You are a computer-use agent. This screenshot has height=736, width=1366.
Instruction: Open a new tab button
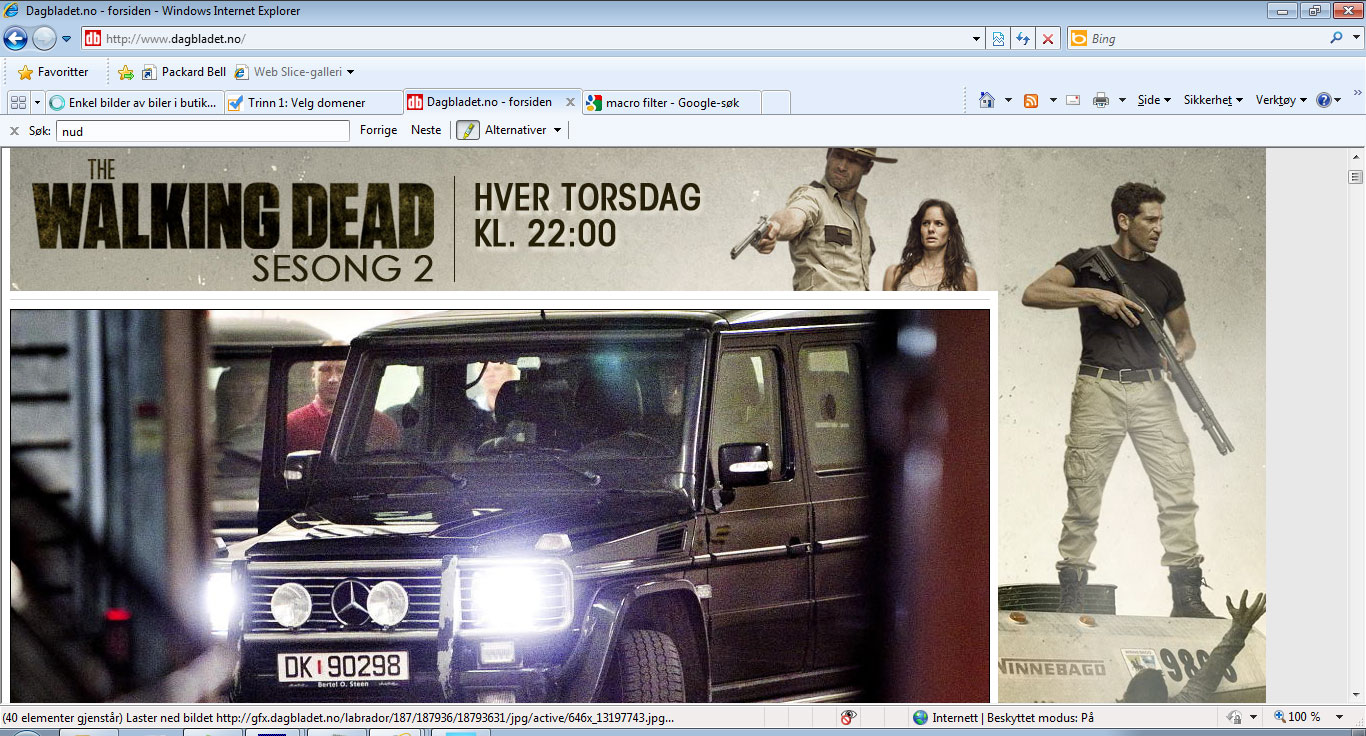click(776, 102)
